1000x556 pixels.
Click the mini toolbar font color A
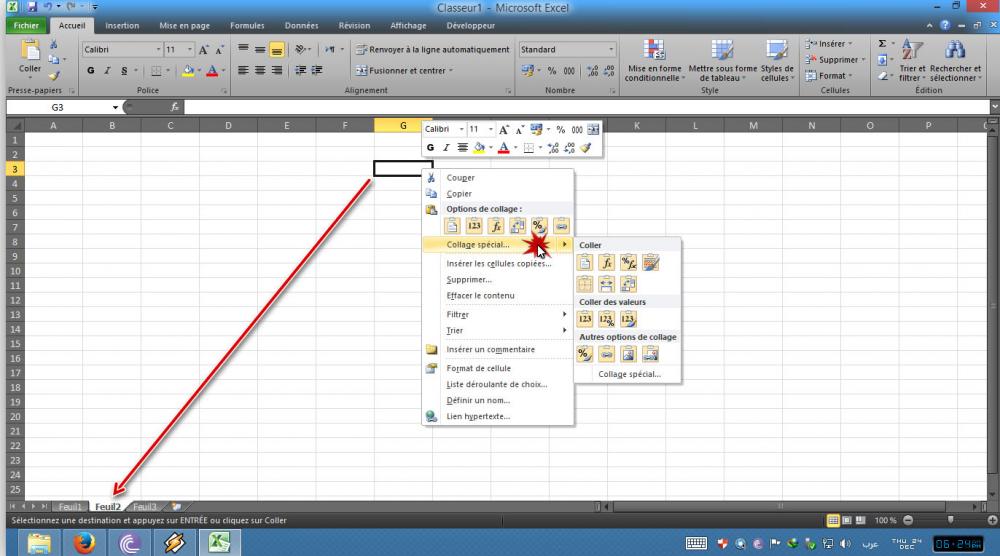pos(504,148)
